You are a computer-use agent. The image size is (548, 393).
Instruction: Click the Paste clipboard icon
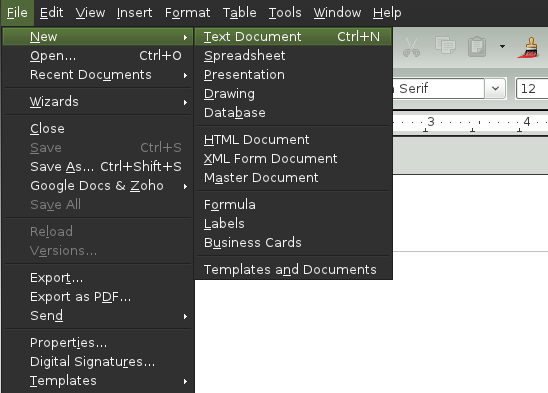[x=477, y=46]
